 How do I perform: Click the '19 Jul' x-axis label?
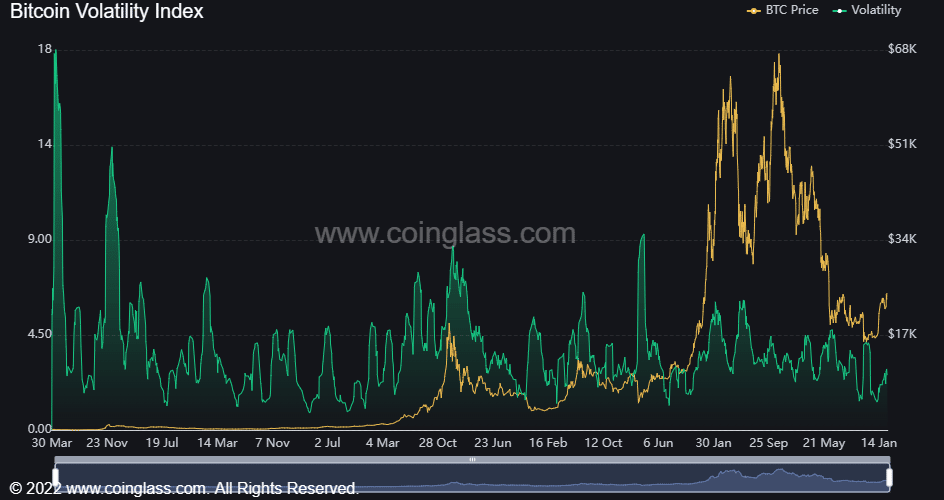point(162,443)
